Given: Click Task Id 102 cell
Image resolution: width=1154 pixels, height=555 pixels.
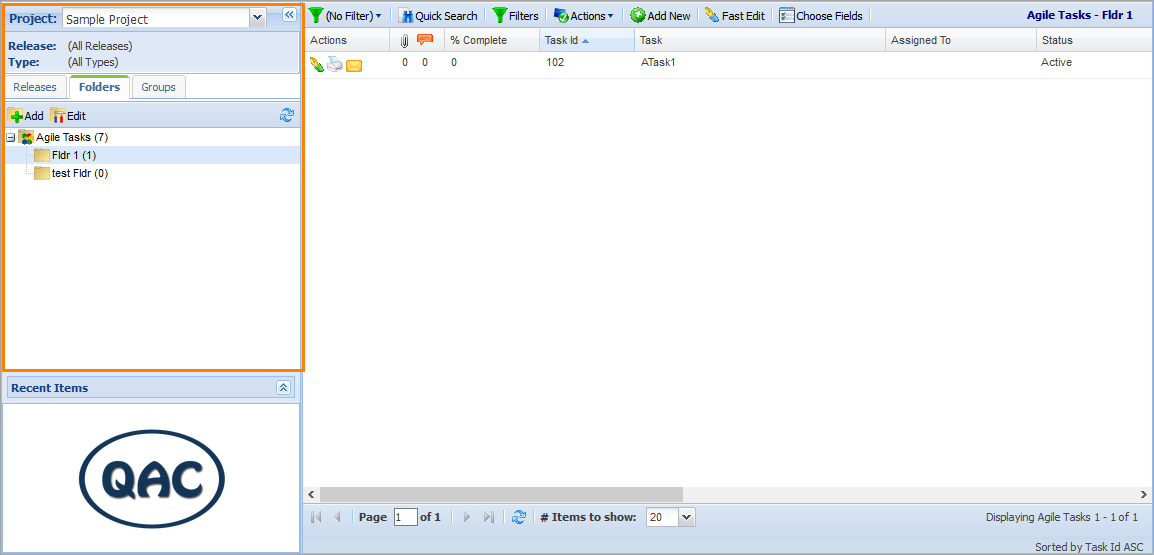Looking at the screenshot, I should pos(555,63).
